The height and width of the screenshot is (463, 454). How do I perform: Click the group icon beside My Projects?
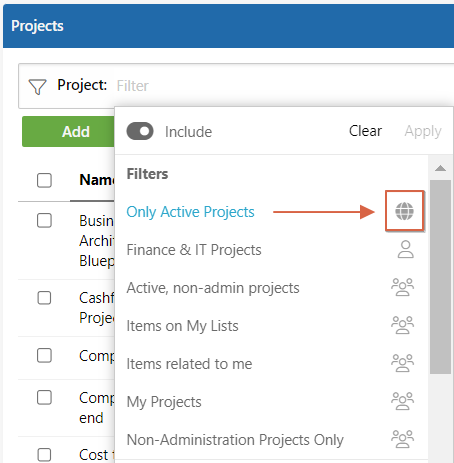(x=402, y=401)
